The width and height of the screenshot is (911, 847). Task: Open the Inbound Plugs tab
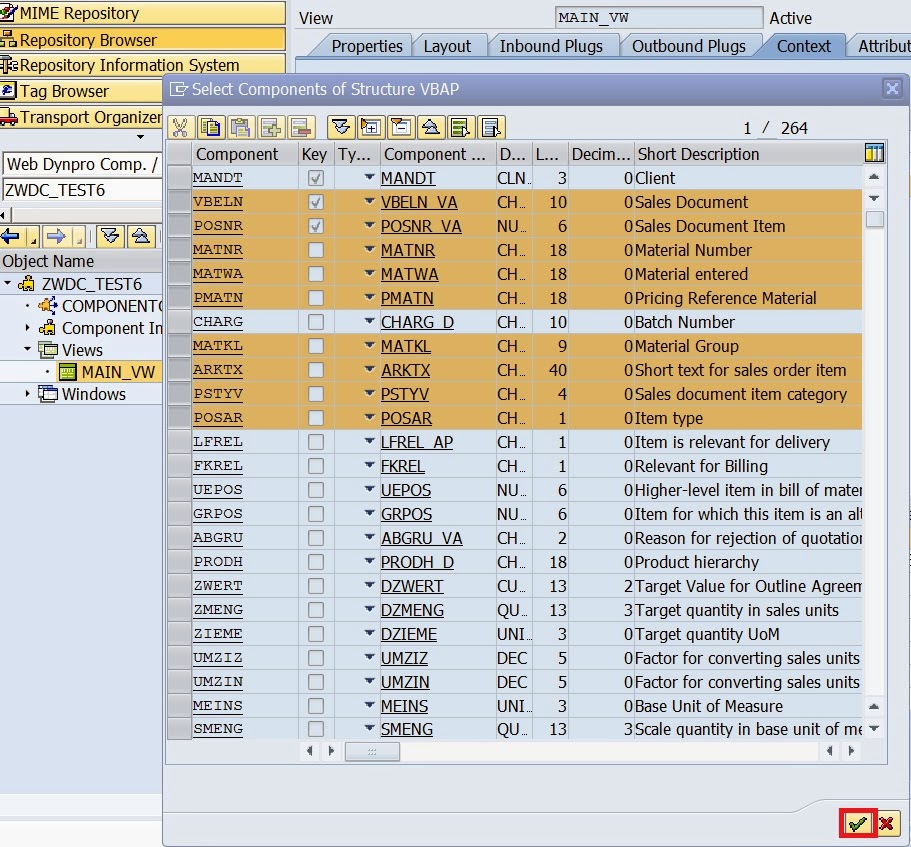click(x=551, y=46)
